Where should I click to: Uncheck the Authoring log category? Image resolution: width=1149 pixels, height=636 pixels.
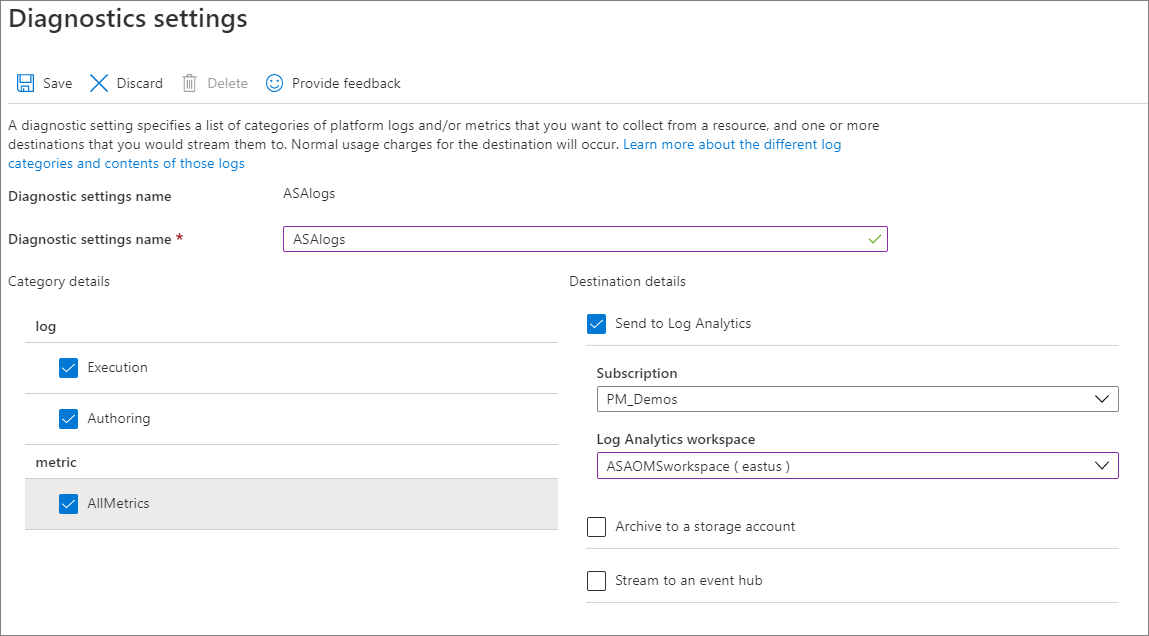(68, 419)
